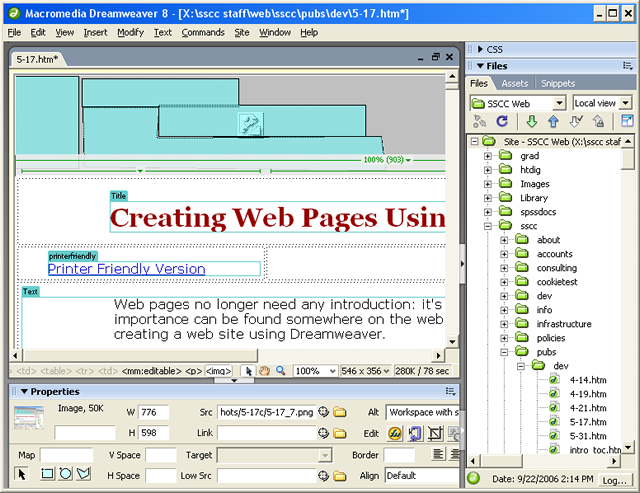Expand the grad folder
640x493 pixels.
(487, 156)
